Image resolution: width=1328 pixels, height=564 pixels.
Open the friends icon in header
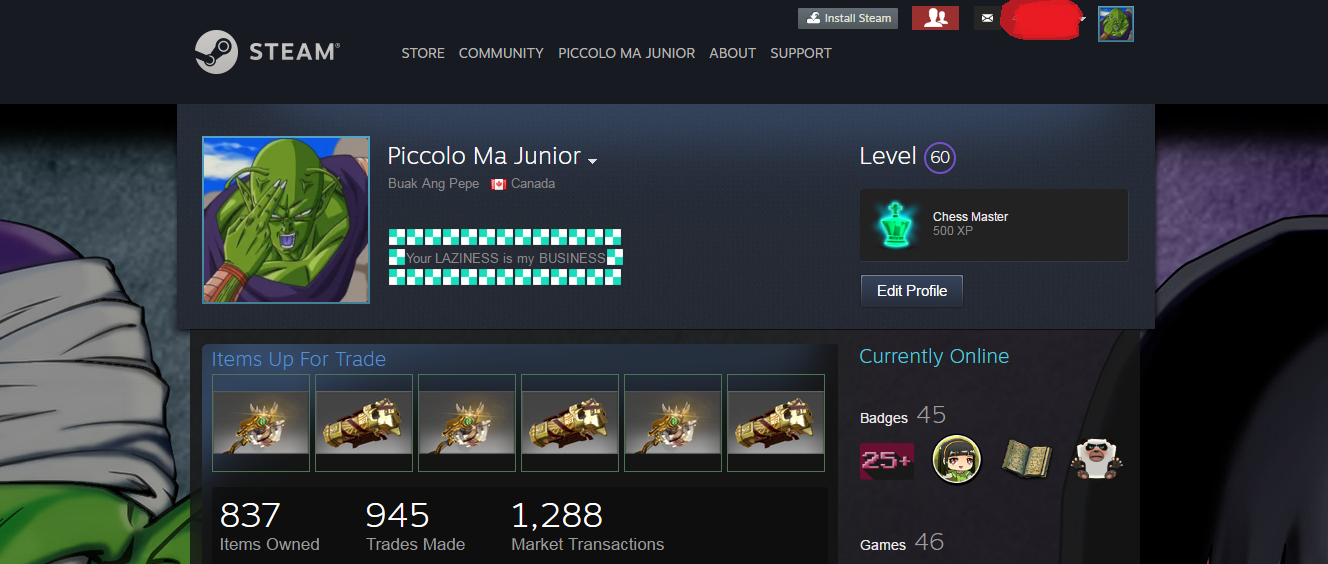[x=935, y=18]
